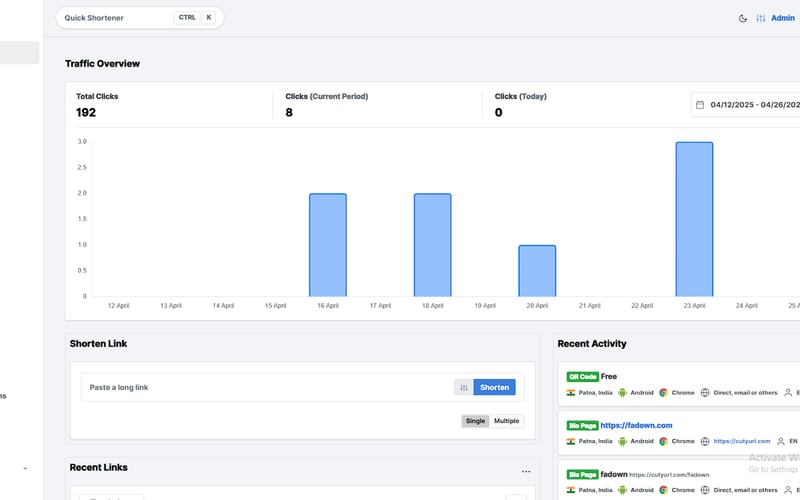Click into Paste a long link field
The height and width of the screenshot is (500, 800).
click(x=268, y=387)
